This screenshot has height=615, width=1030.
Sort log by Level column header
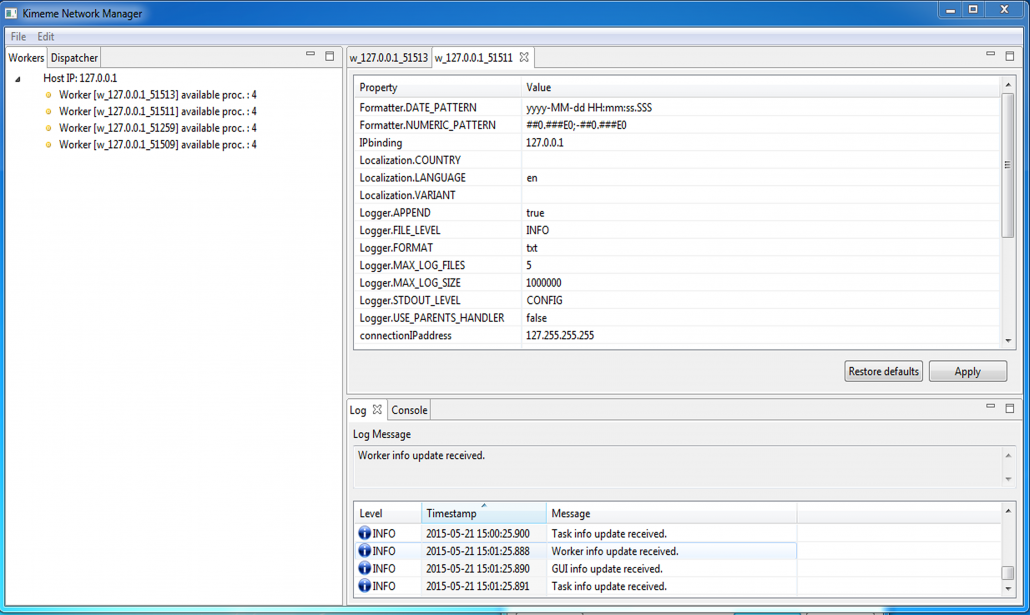[x=388, y=513]
